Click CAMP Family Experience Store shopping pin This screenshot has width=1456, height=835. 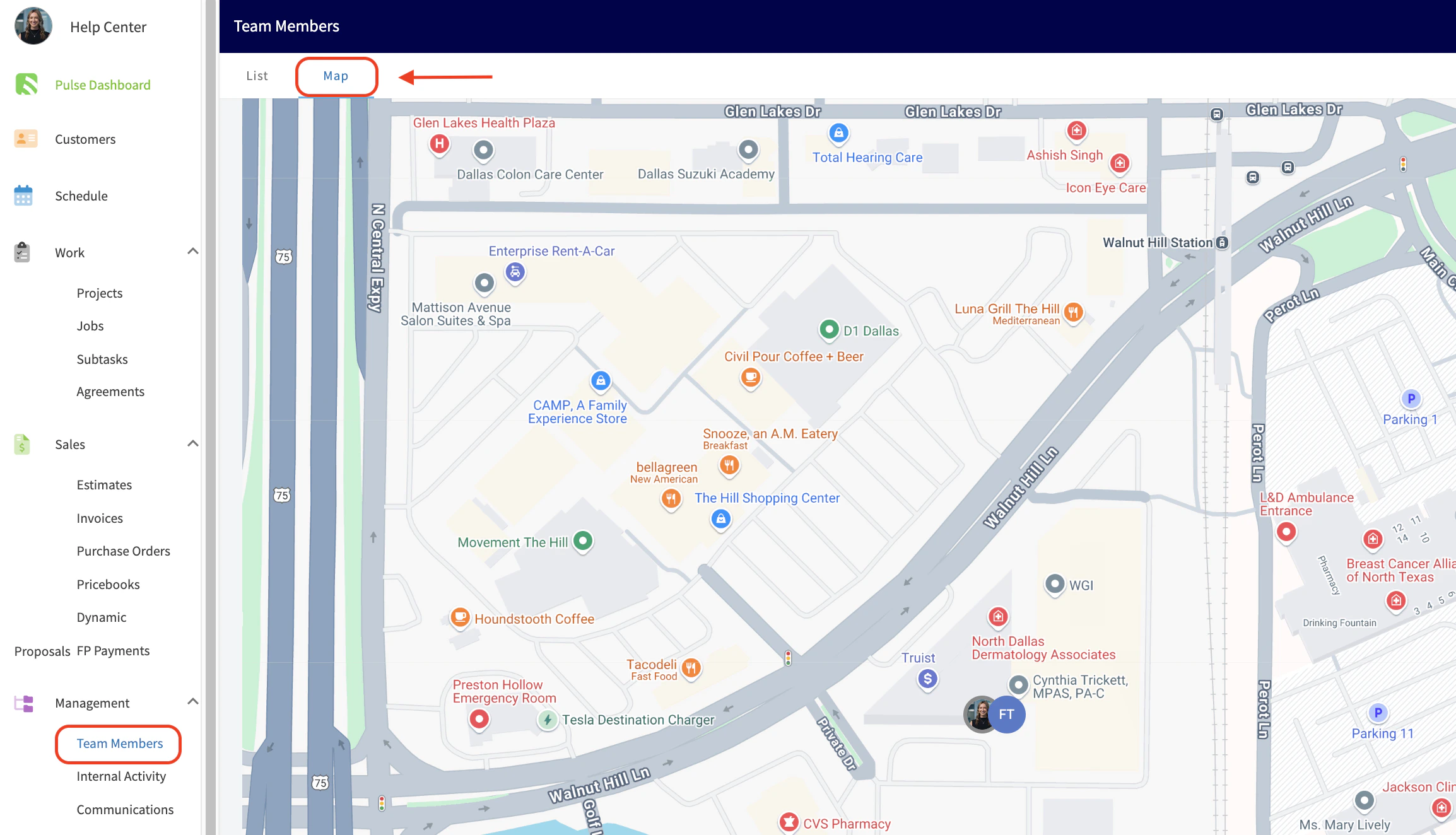(601, 382)
